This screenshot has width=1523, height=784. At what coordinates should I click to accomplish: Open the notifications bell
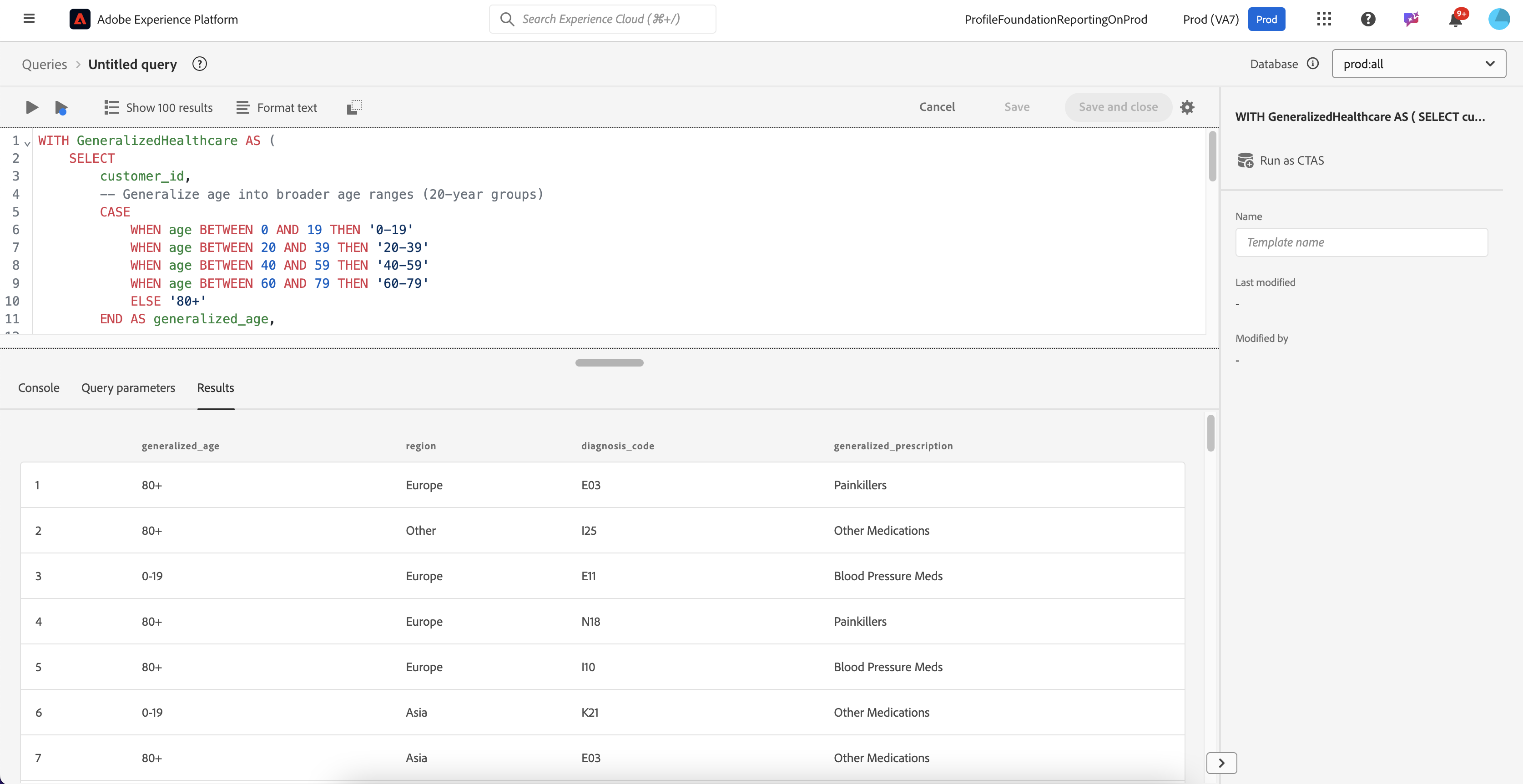pyautogui.click(x=1456, y=20)
